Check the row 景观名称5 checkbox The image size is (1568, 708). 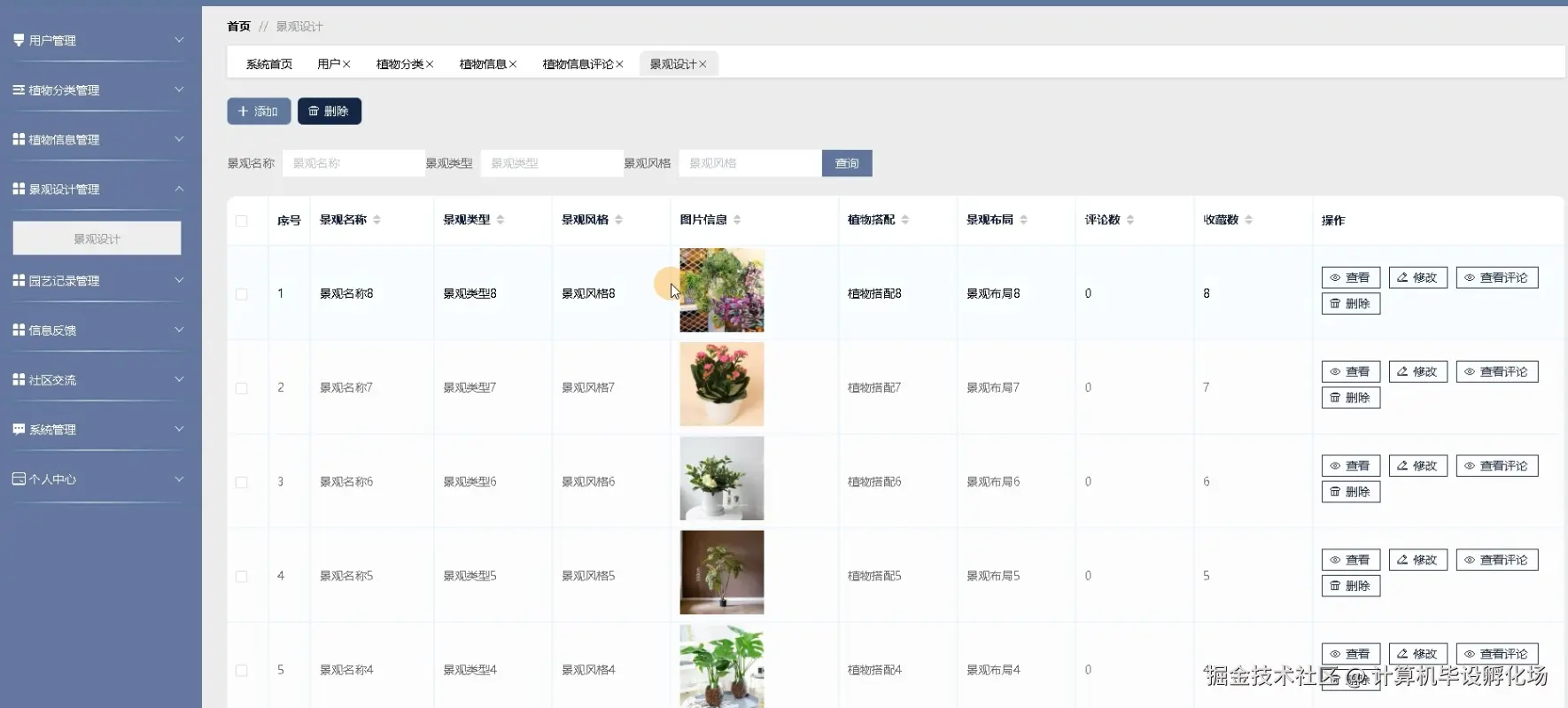pos(242,576)
